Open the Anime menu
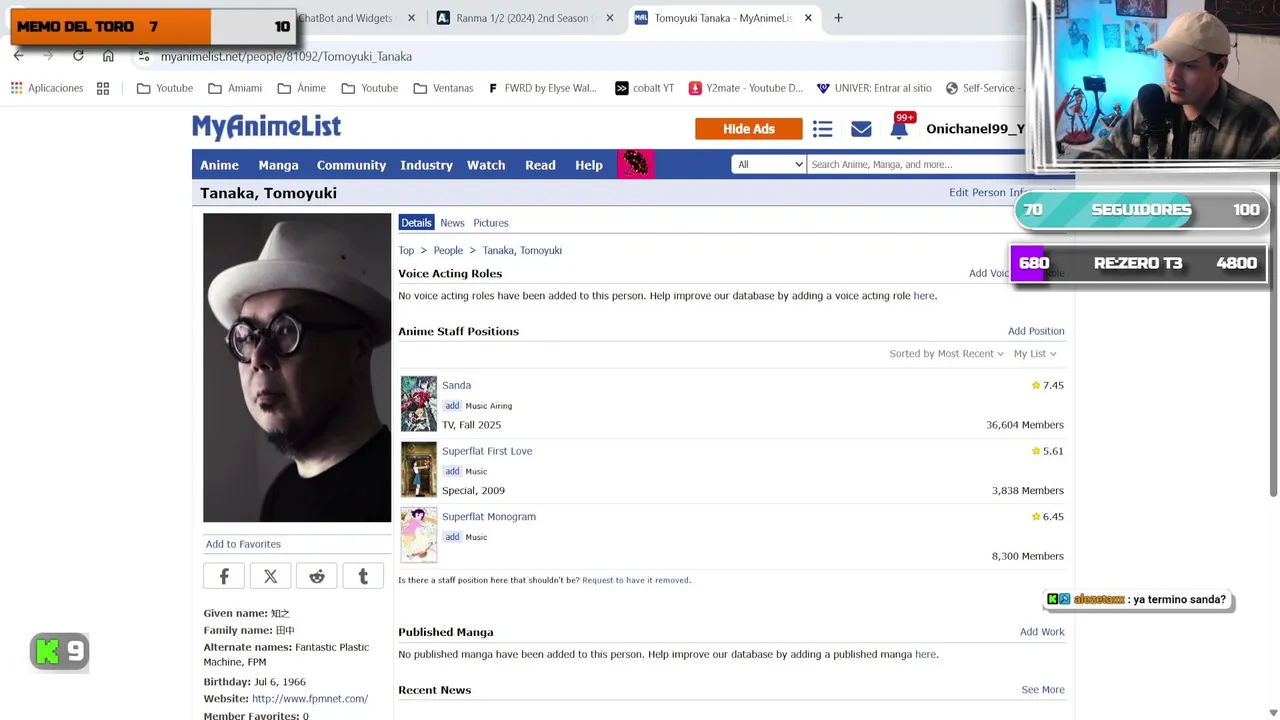The image size is (1280, 720). [x=219, y=165]
